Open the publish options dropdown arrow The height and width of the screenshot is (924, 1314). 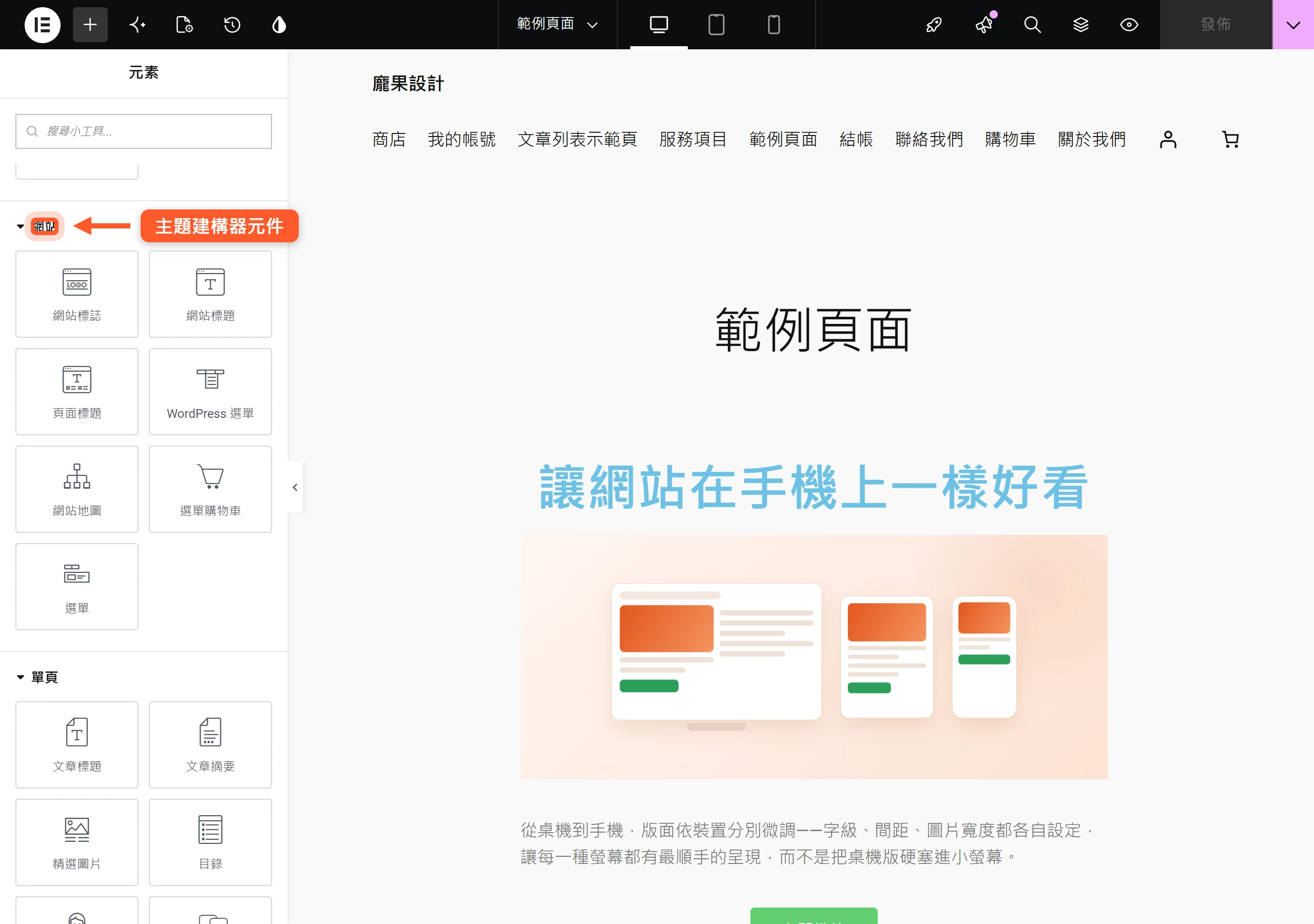click(x=1293, y=25)
